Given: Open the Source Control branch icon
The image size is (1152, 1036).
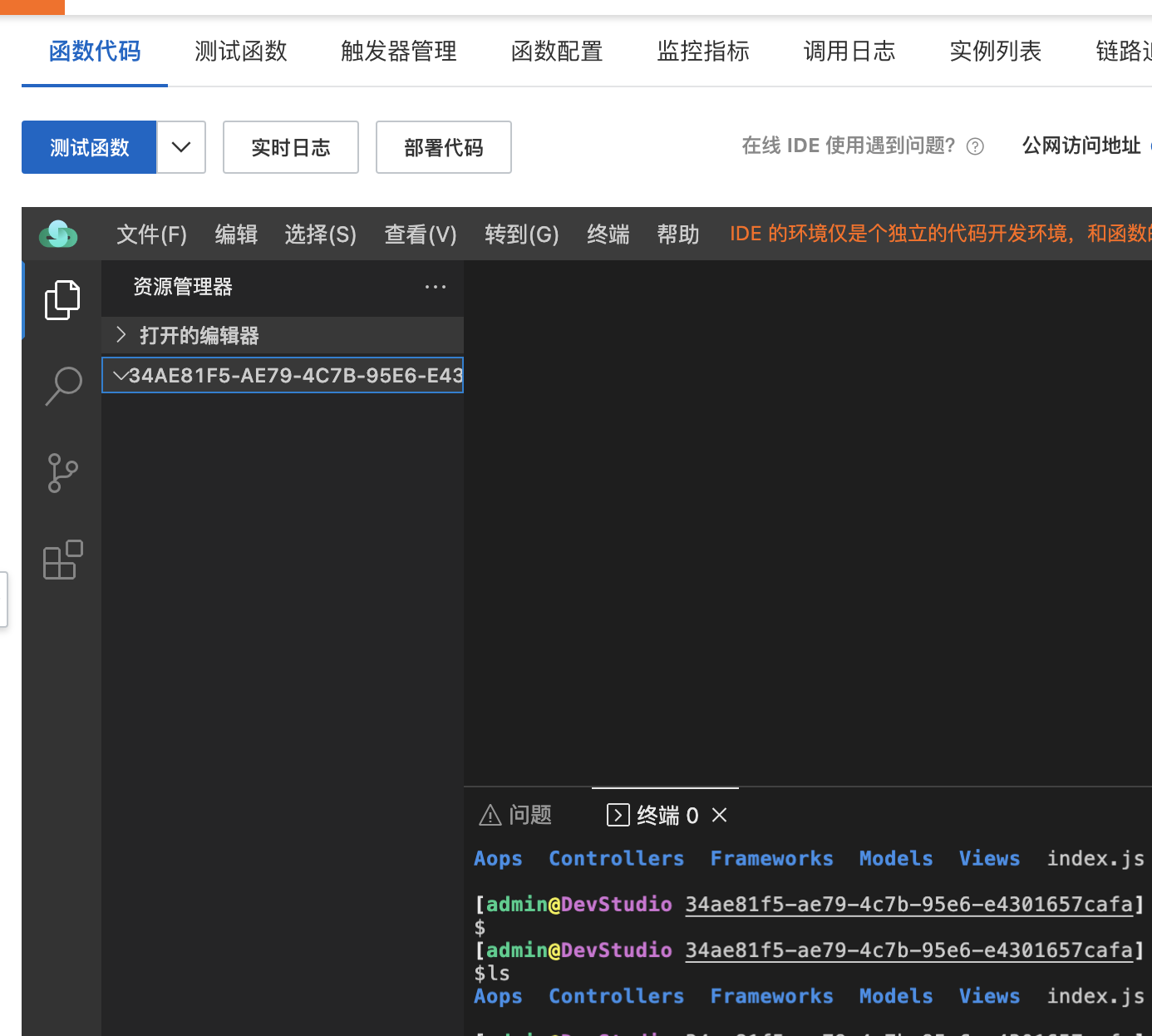Looking at the screenshot, I should [62, 473].
